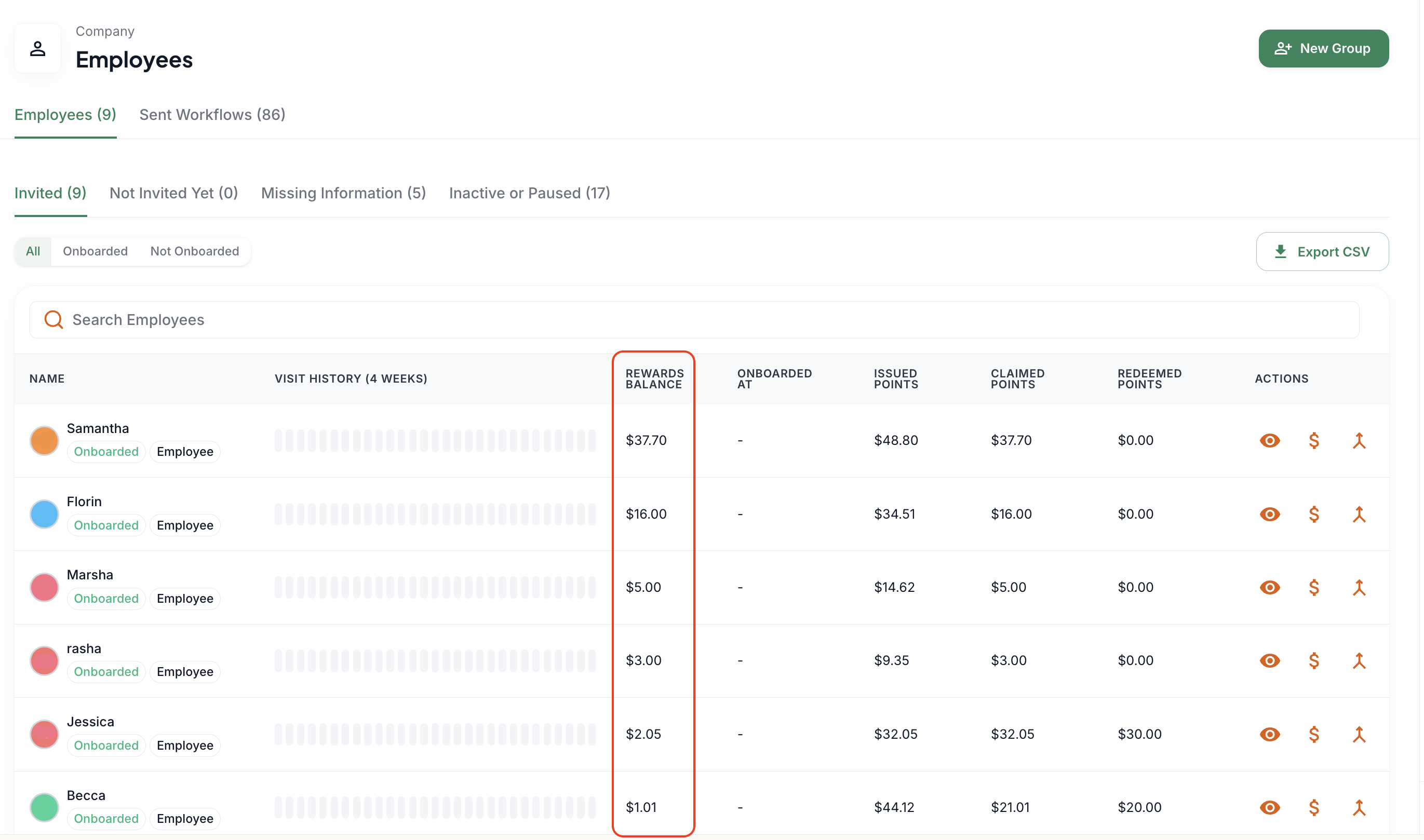
Task: Click the Company person icon
Action: [37, 49]
